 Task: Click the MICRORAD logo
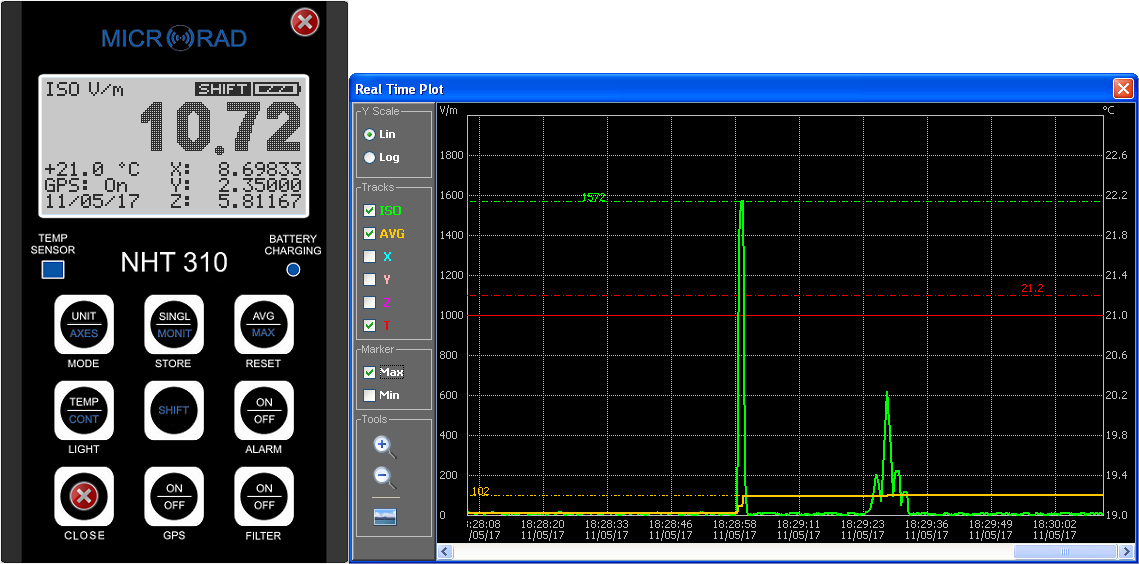(x=174, y=38)
